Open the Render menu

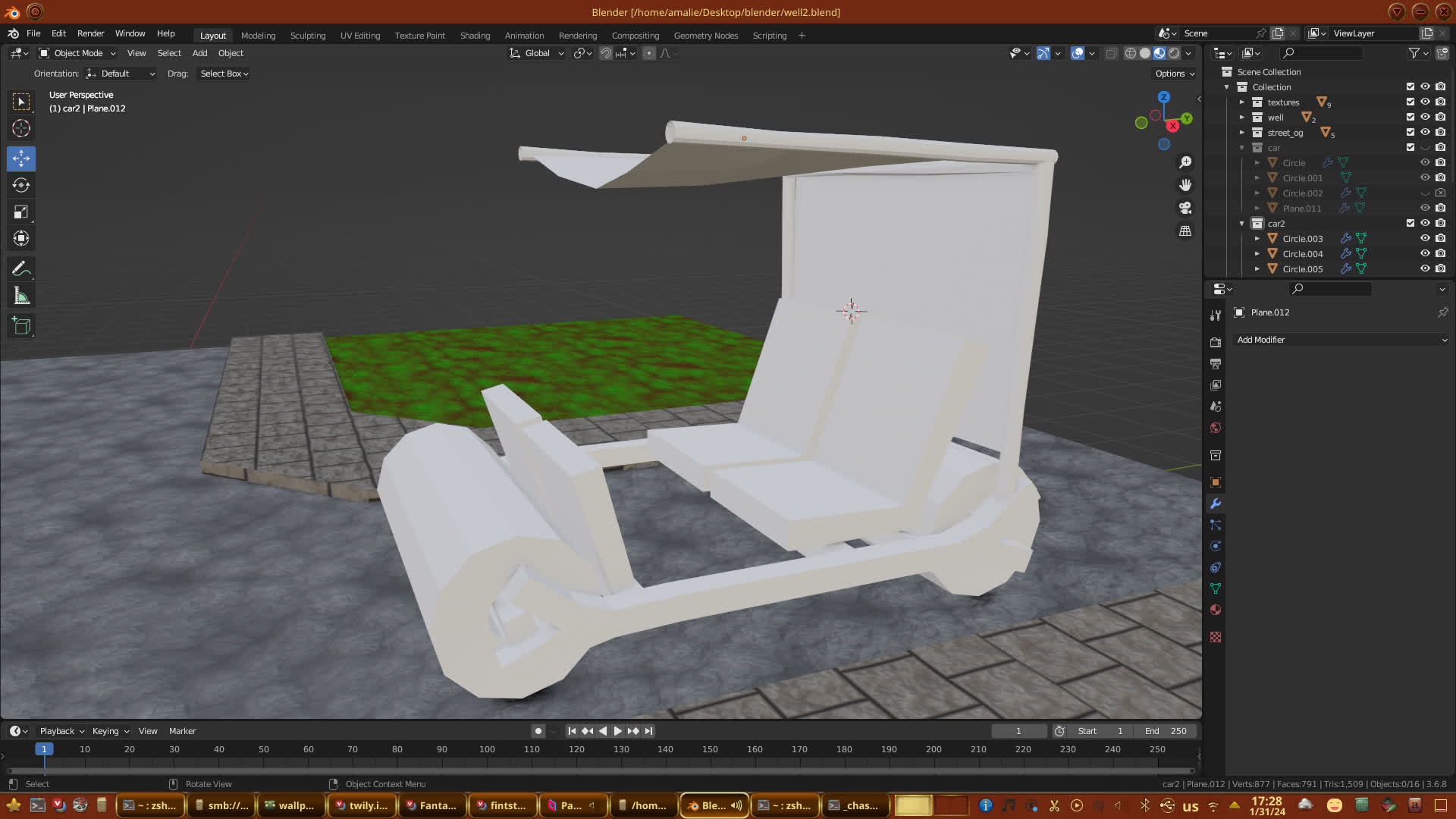(x=90, y=33)
